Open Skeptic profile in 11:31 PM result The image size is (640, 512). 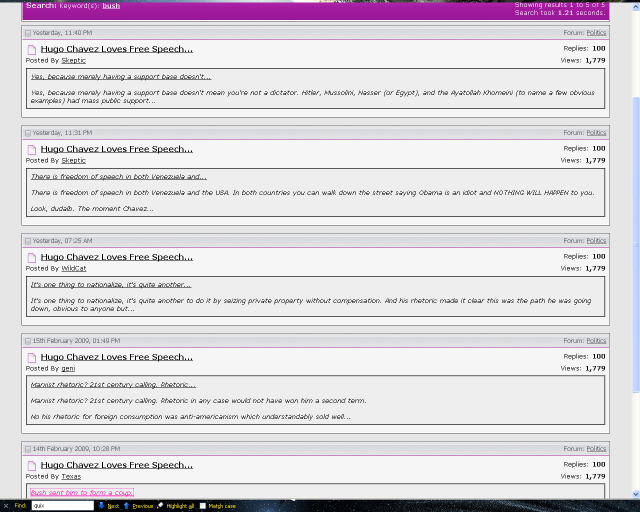pyautogui.click(x=73, y=160)
